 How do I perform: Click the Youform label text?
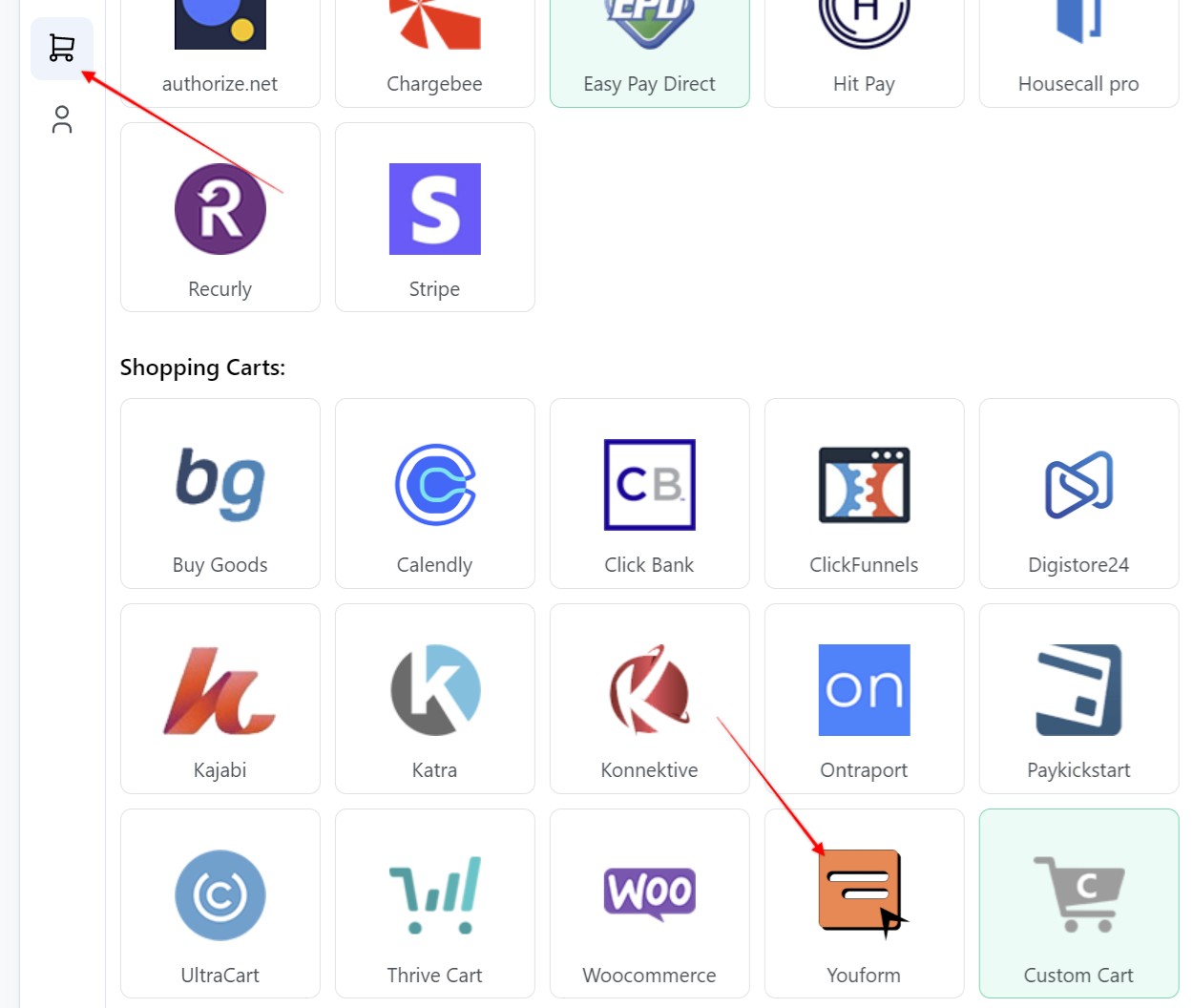pyautogui.click(x=865, y=976)
